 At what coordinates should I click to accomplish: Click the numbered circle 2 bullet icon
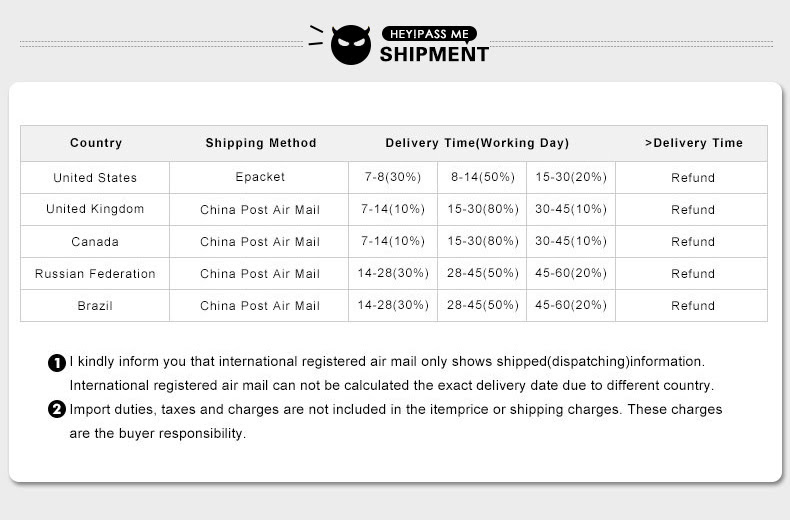57,409
